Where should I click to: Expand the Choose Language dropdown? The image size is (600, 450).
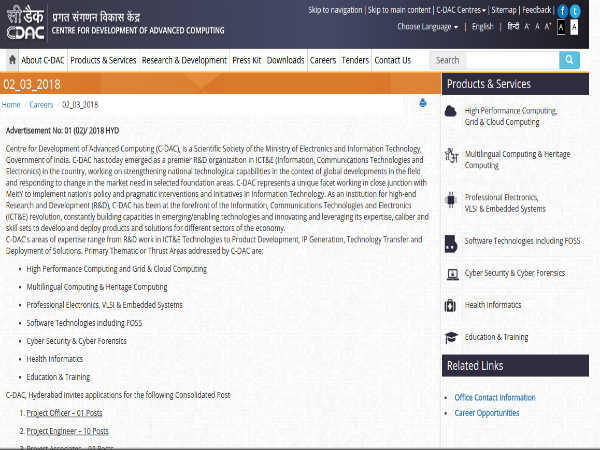click(427, 27)
